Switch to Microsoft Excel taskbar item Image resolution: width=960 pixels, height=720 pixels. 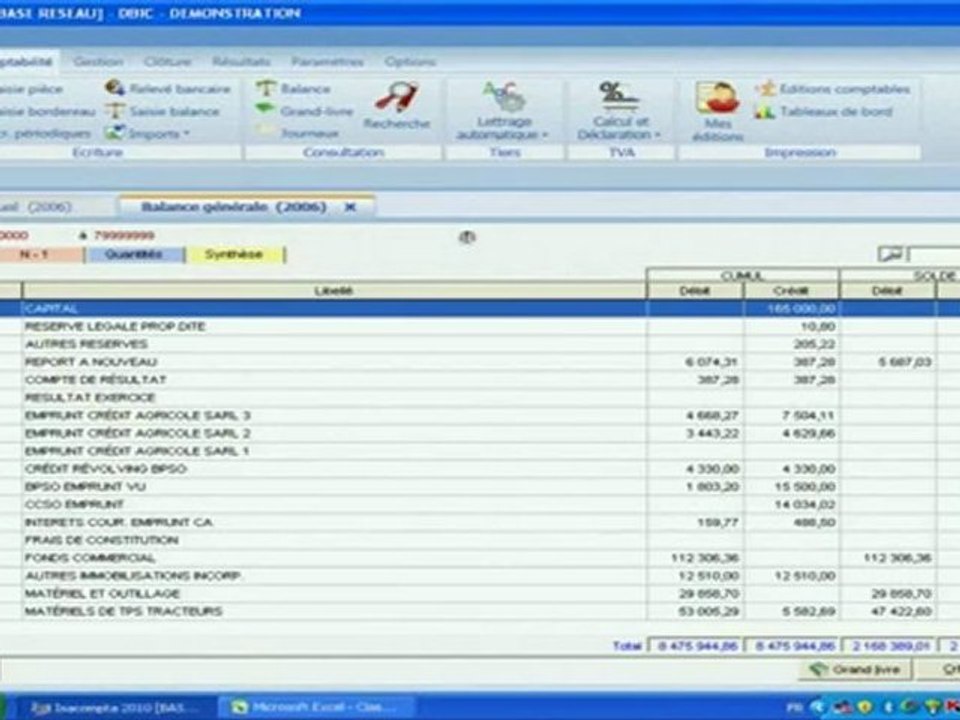317,707
